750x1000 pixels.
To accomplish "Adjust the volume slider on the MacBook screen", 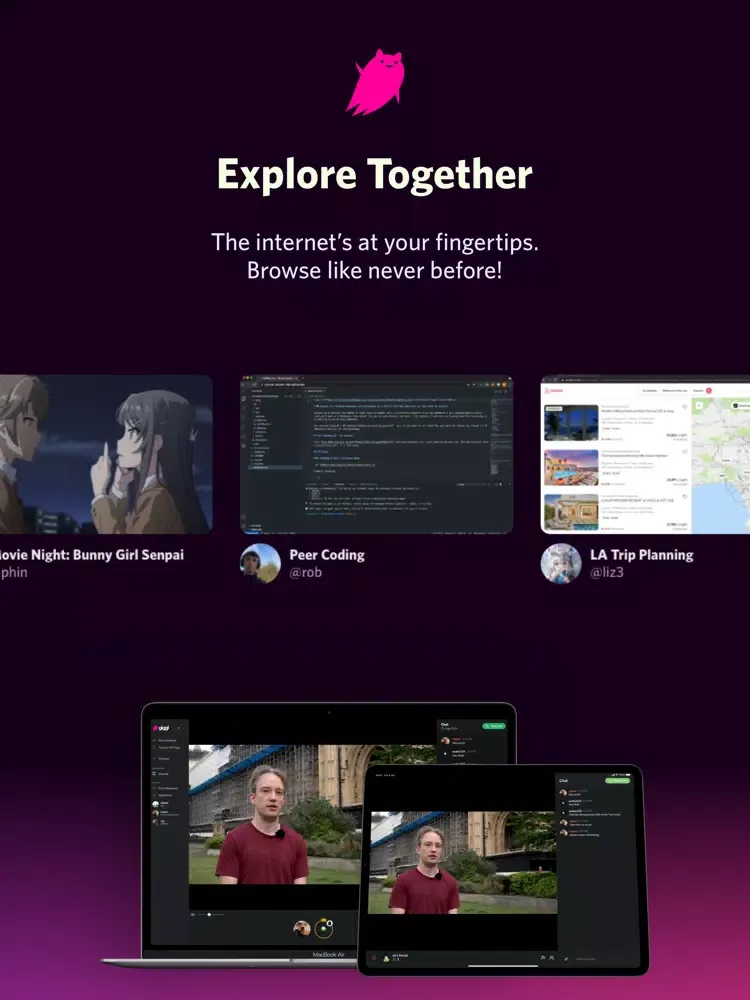I will coord(211,915).
